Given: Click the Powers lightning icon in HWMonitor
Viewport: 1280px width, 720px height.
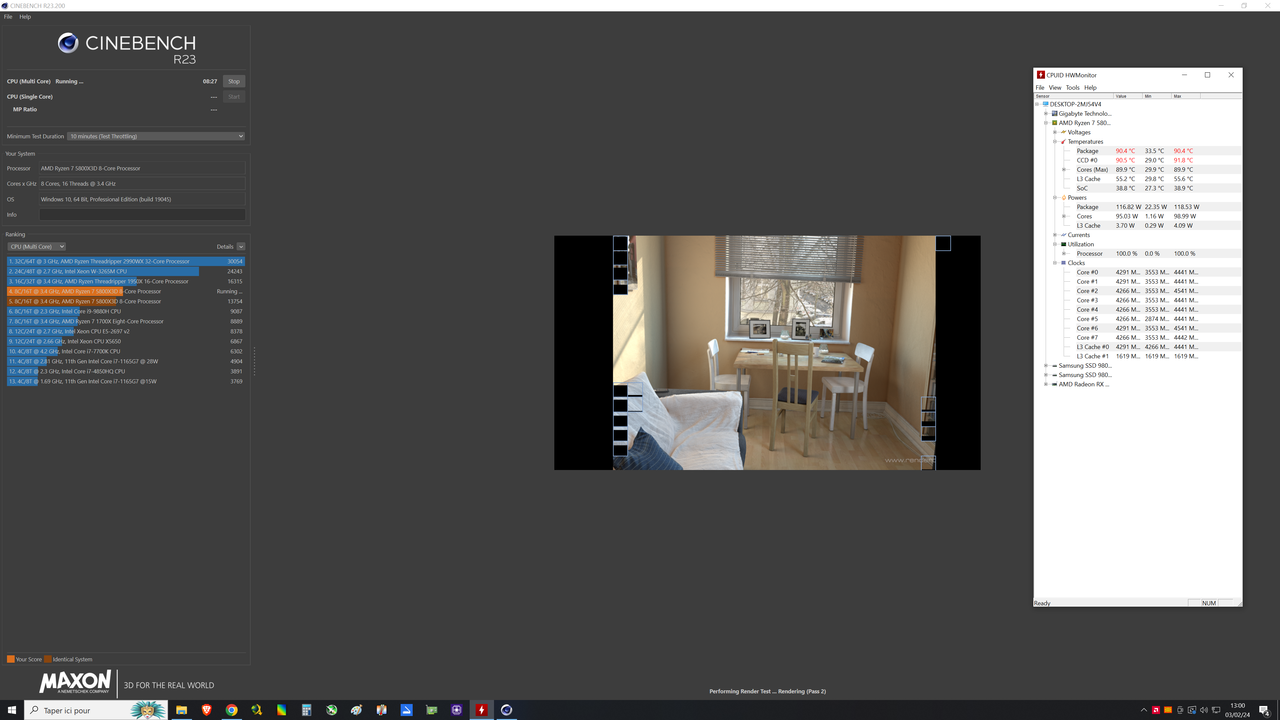Looking at the screenshot, I should [x=1063, y=197].
